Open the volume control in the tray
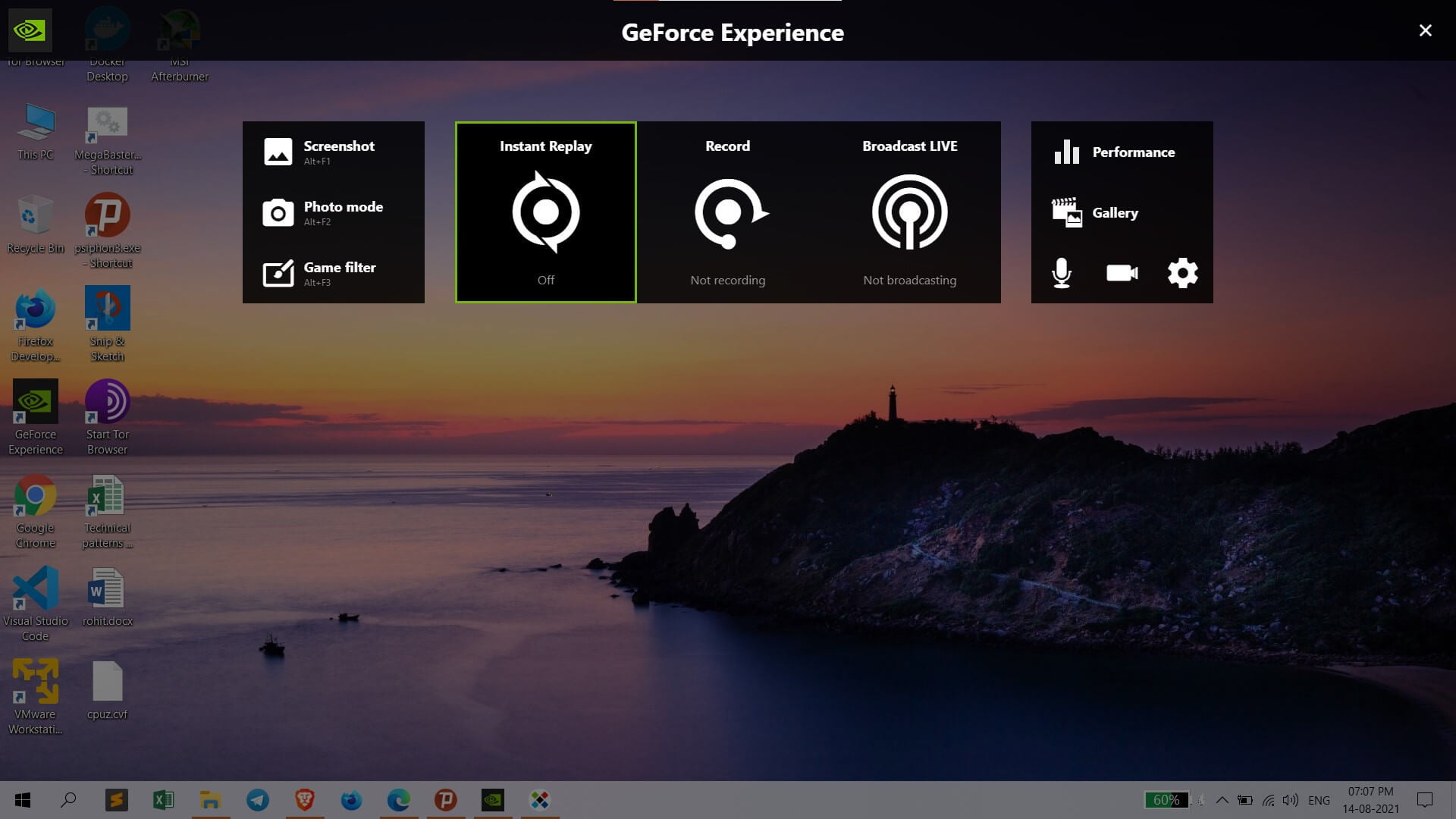 point(1290,800)
